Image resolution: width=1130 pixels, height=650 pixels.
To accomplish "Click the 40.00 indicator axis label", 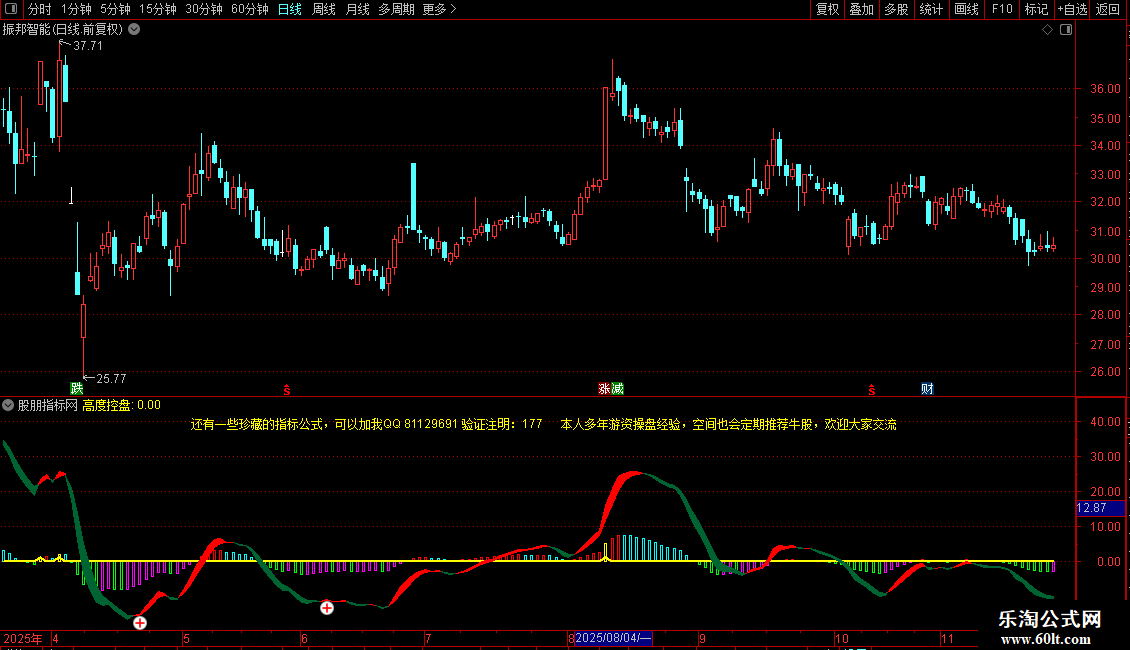I will (1105, 422).
